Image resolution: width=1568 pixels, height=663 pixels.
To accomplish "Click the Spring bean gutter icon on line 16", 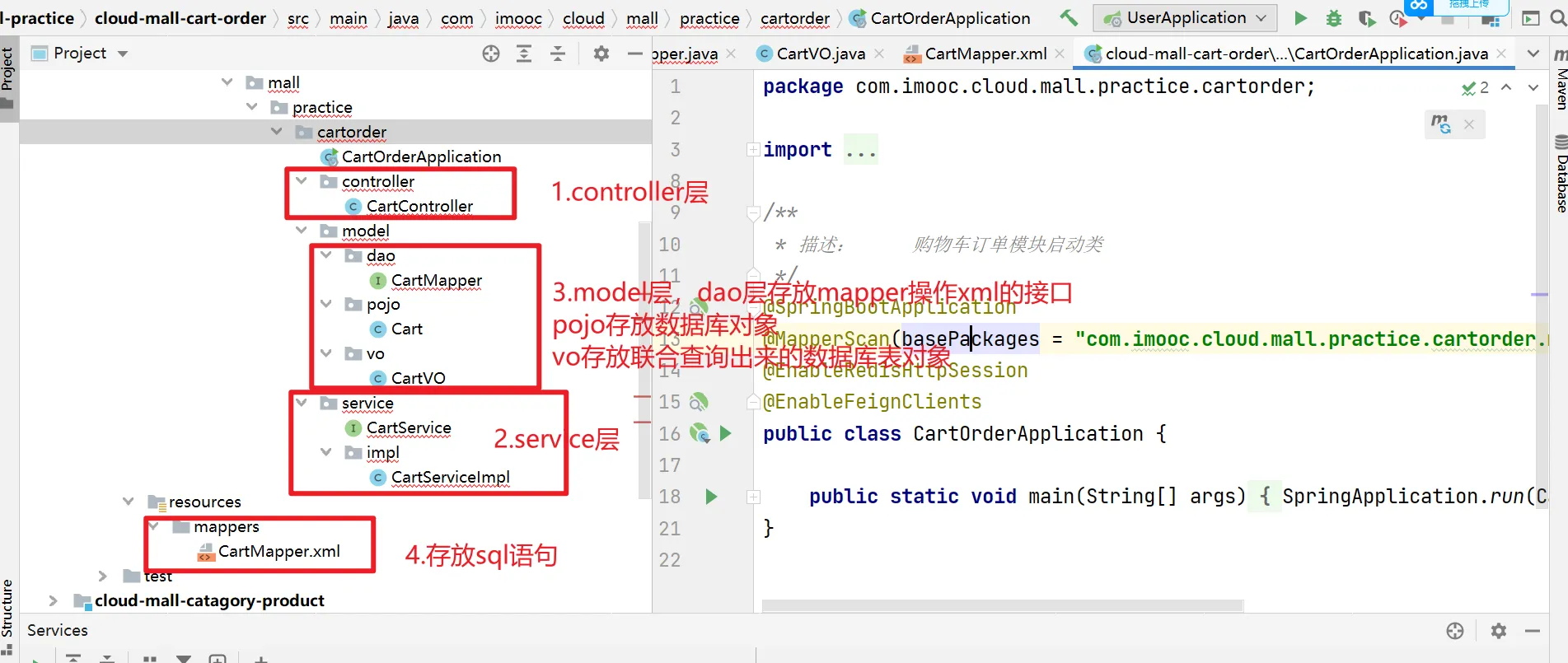I will pos(700,433).
